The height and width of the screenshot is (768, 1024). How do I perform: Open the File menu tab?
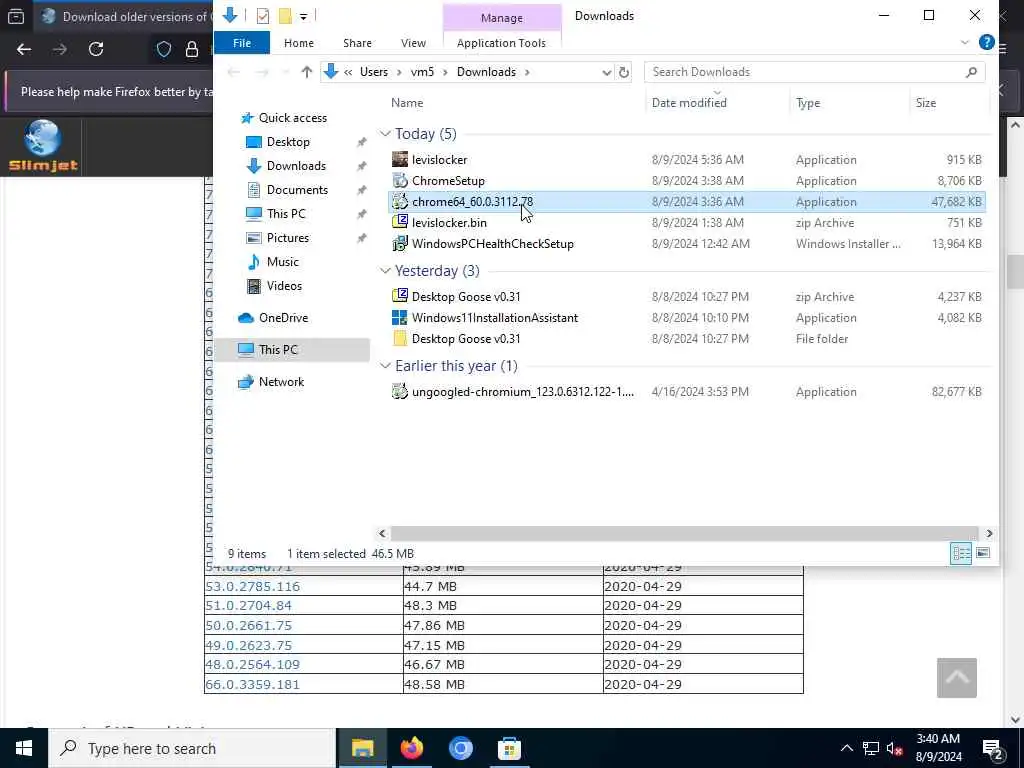[242, 42]
